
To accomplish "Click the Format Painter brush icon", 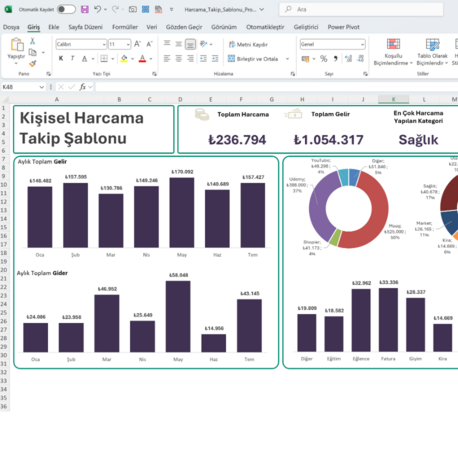I will [x=33, y=63].
